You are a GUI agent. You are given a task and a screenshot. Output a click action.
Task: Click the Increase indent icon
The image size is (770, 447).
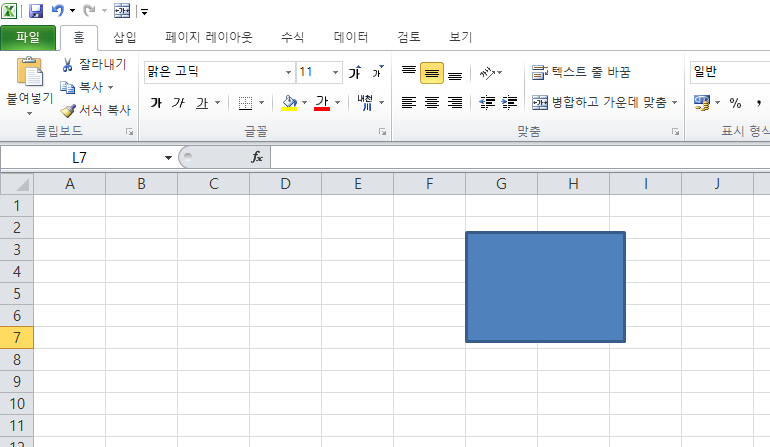[x=509, y=103]
